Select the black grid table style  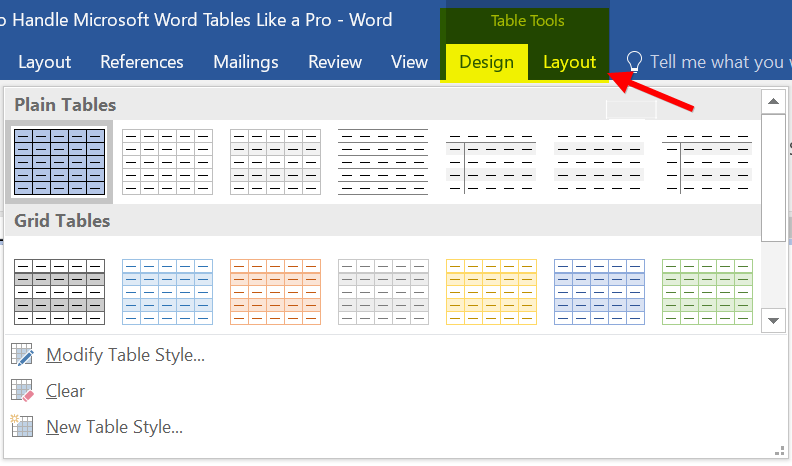pos(59,292)
